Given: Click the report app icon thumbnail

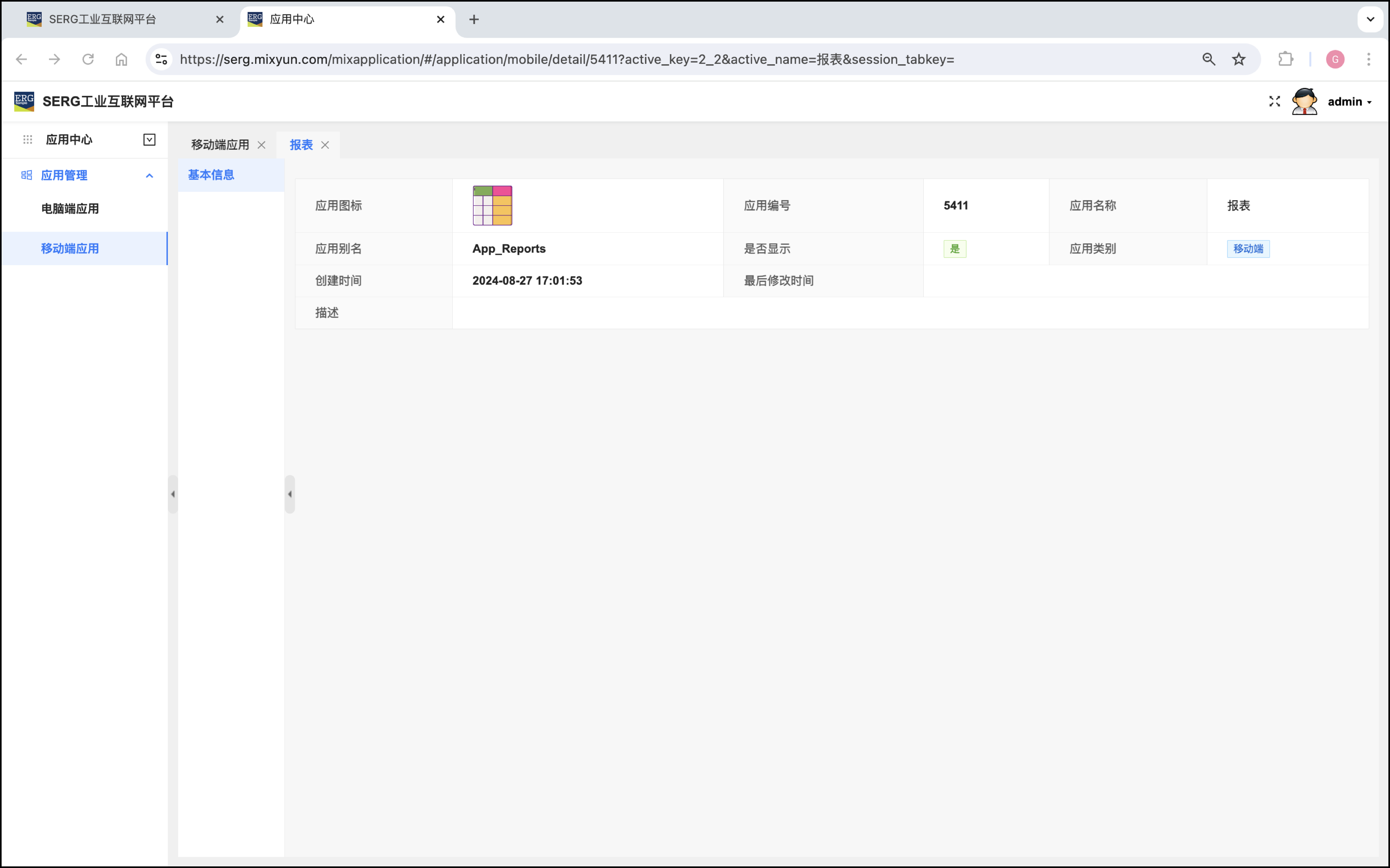Looking at the screenshot, I should 492,205.
